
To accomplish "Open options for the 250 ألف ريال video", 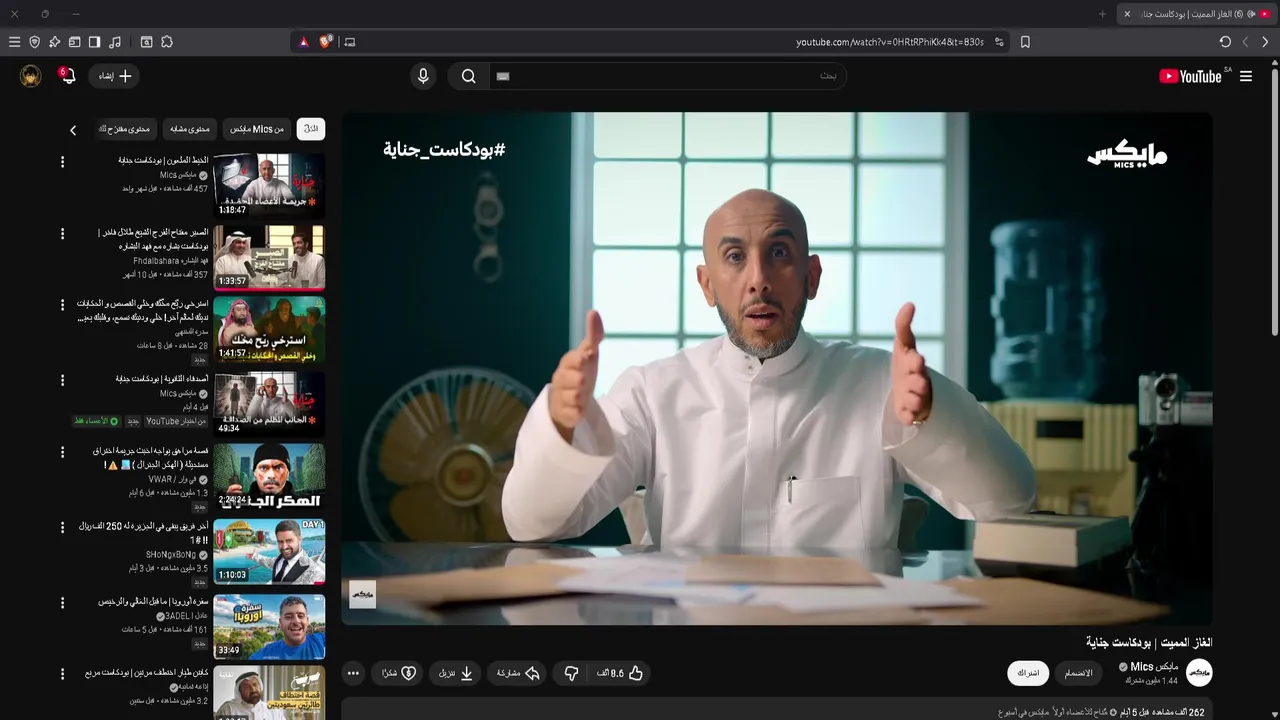I will pos(62,527).
